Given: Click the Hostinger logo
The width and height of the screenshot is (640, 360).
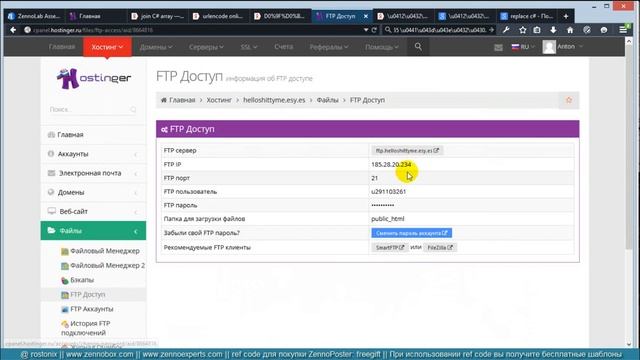Looking at the screenshot, I should click(94, 78).
